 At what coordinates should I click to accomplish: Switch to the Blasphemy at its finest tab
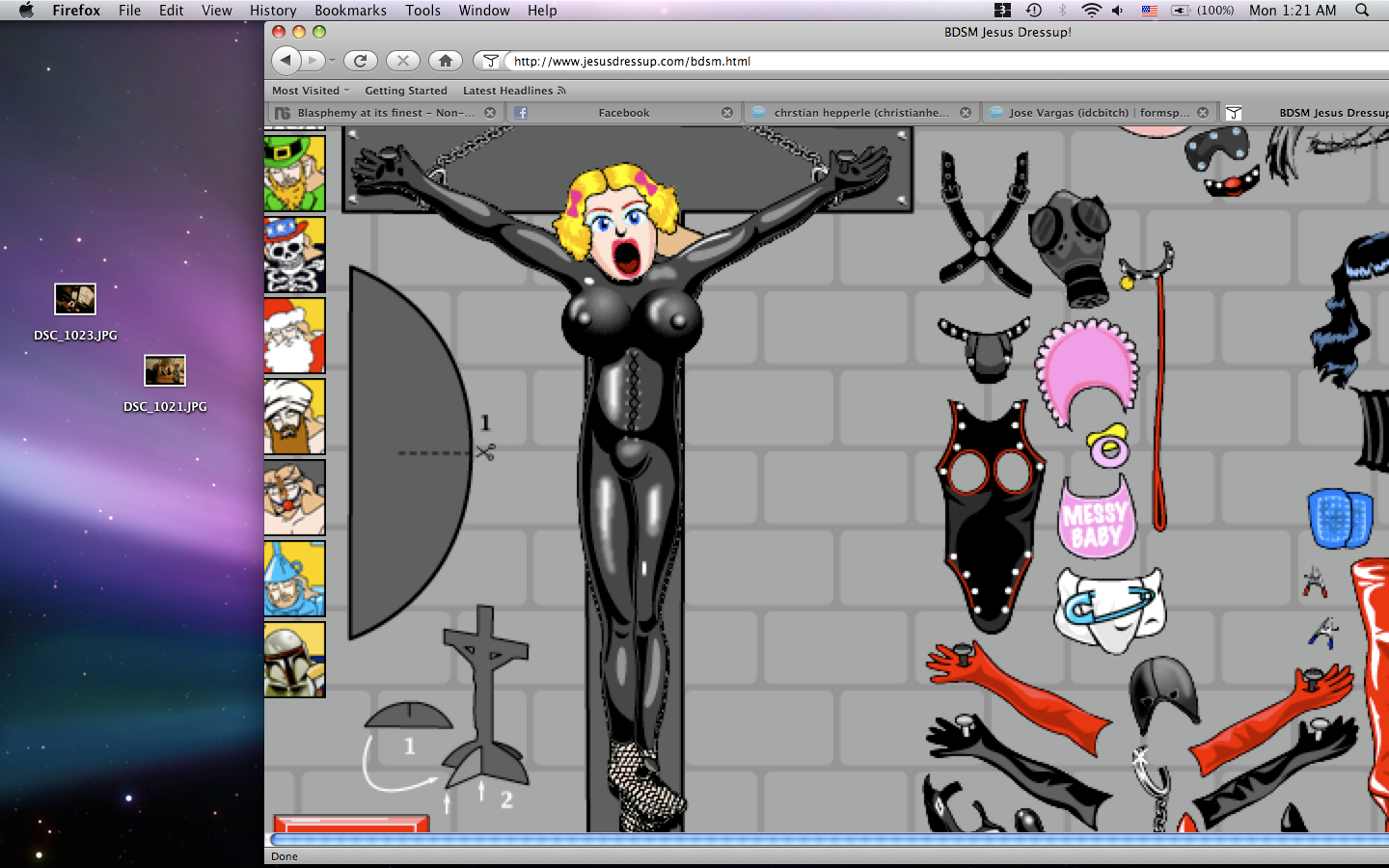(x=385, y=113)
